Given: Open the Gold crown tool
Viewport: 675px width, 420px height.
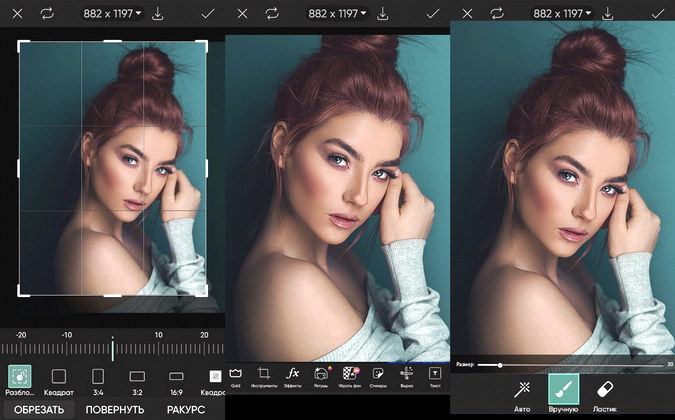Looking at the screenshot, I should tap(235, 377).
